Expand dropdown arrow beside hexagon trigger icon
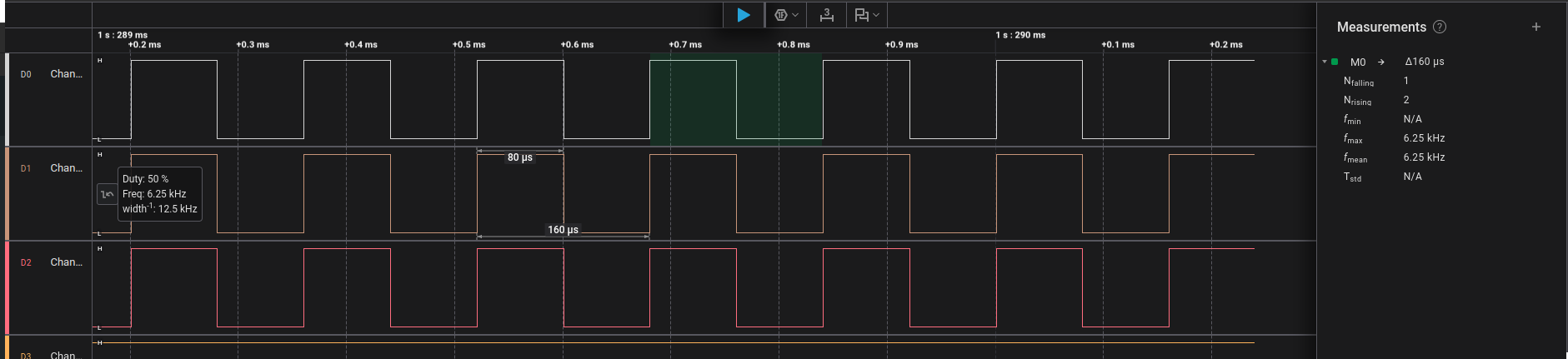 pos(795,15)
